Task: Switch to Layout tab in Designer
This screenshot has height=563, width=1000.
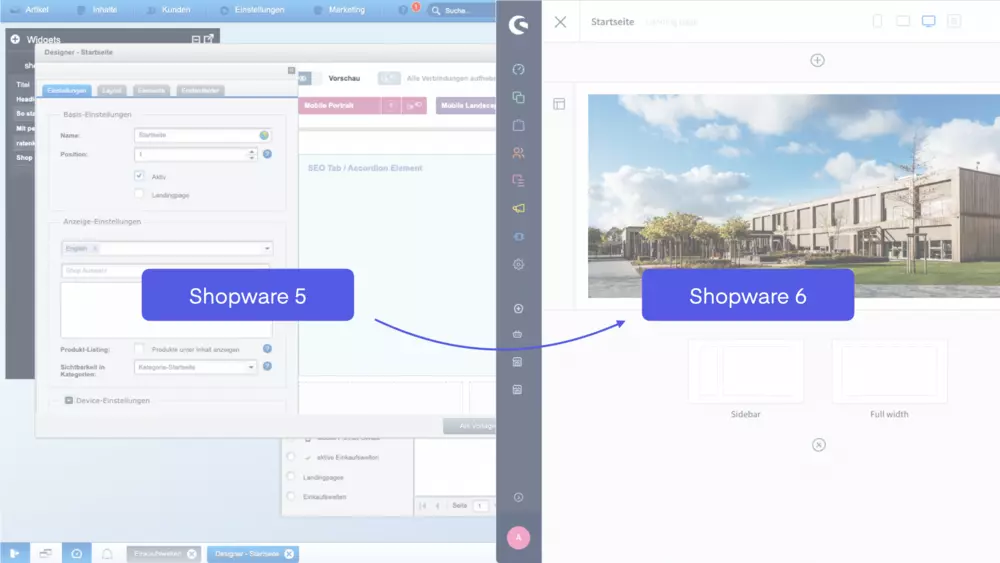Action: click(x=112, y=91)
